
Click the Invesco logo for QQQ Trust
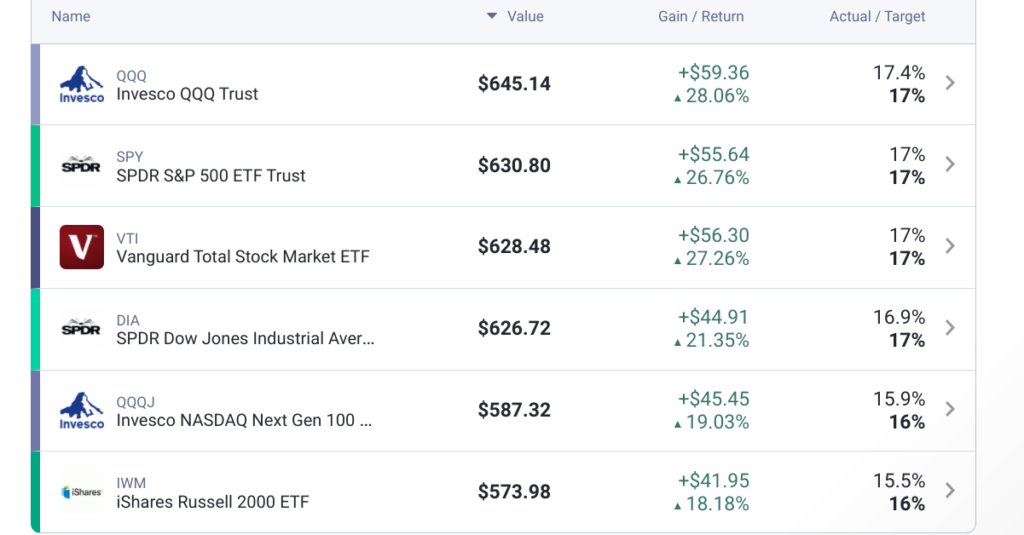(82, 84)
